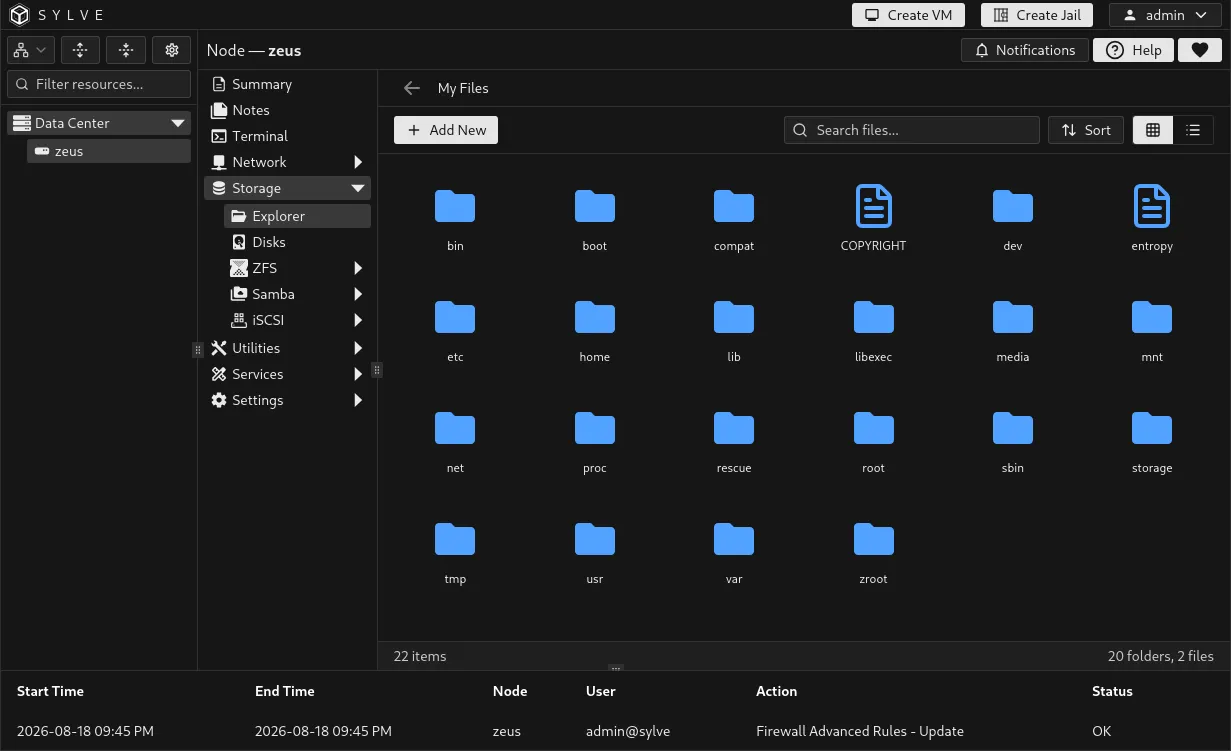The width and height of the screenshot is (1231, 751).
Task: Click the Add New button
Action: 446,130
